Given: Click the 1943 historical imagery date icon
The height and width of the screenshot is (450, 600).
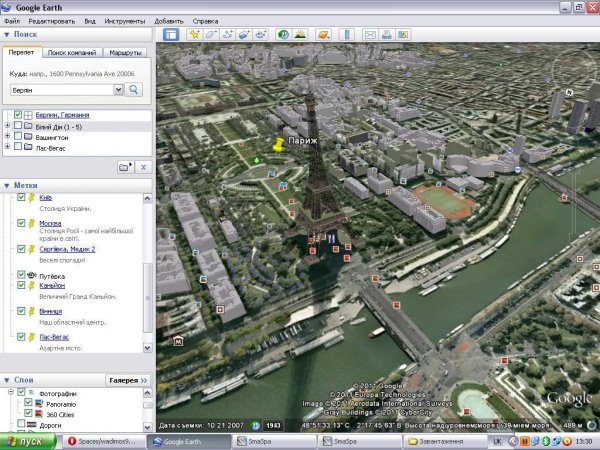Looking at the screenshot, I should point(273,425).
